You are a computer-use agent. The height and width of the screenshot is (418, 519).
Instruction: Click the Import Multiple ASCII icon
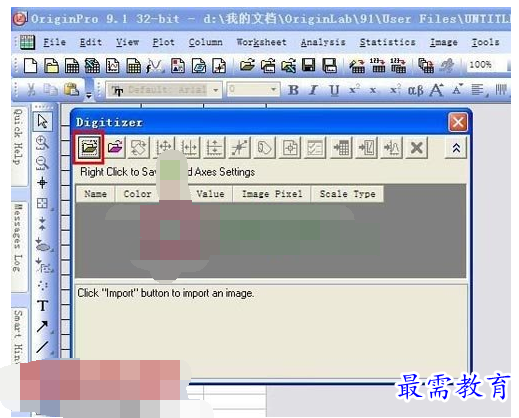pos(398,65)
